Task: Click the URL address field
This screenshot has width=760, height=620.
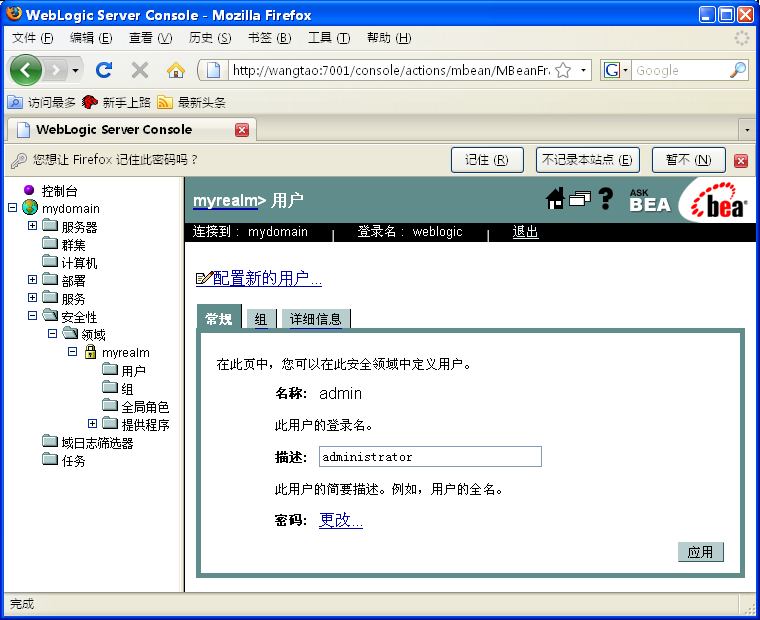Action: tap(391, 71)
